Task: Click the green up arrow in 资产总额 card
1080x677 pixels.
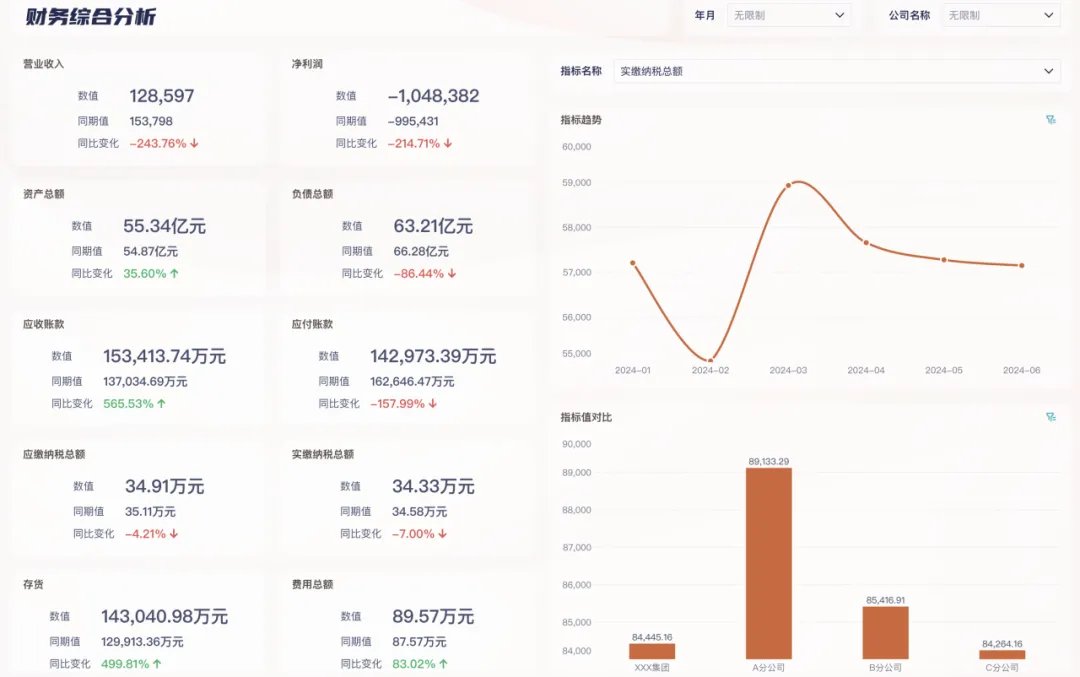Action: point(175,274)
